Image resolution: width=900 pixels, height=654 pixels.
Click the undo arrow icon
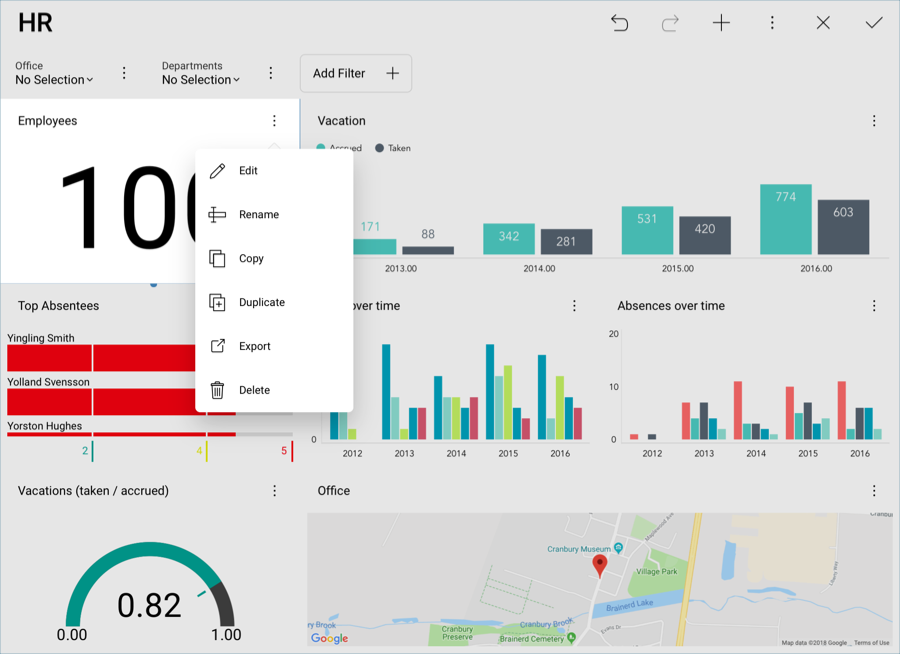pyautogui.click(x=620, y=23)
